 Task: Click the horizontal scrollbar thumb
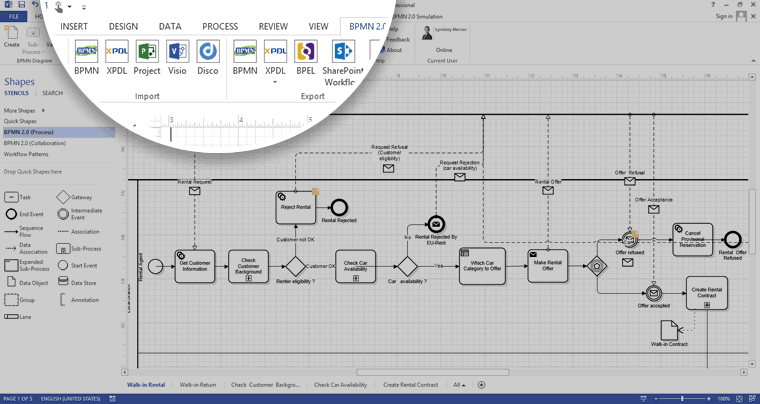433,373
